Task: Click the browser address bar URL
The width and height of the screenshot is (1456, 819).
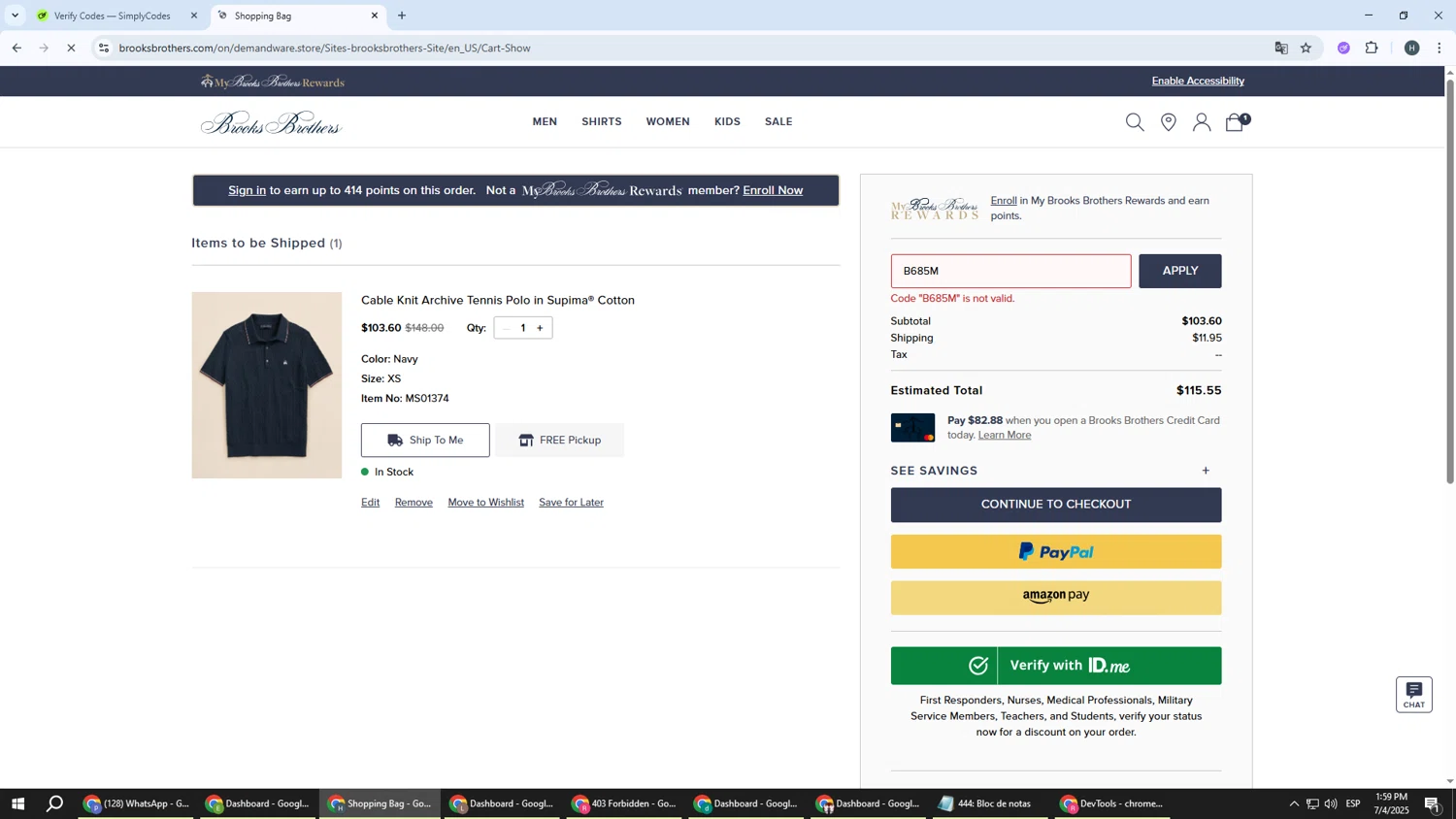Action: pos(324,48)
